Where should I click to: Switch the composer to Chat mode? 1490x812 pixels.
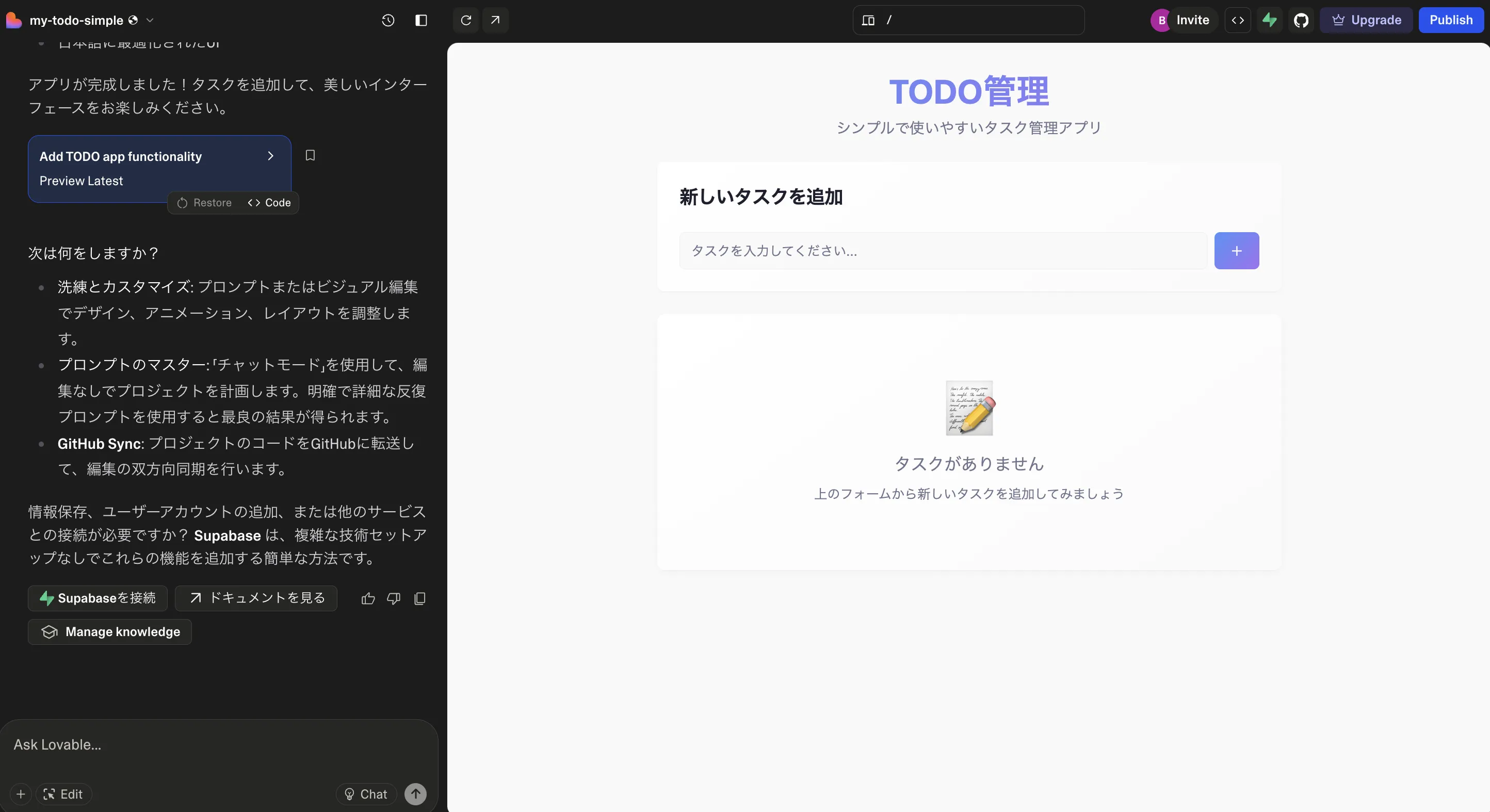pos(366,793)
